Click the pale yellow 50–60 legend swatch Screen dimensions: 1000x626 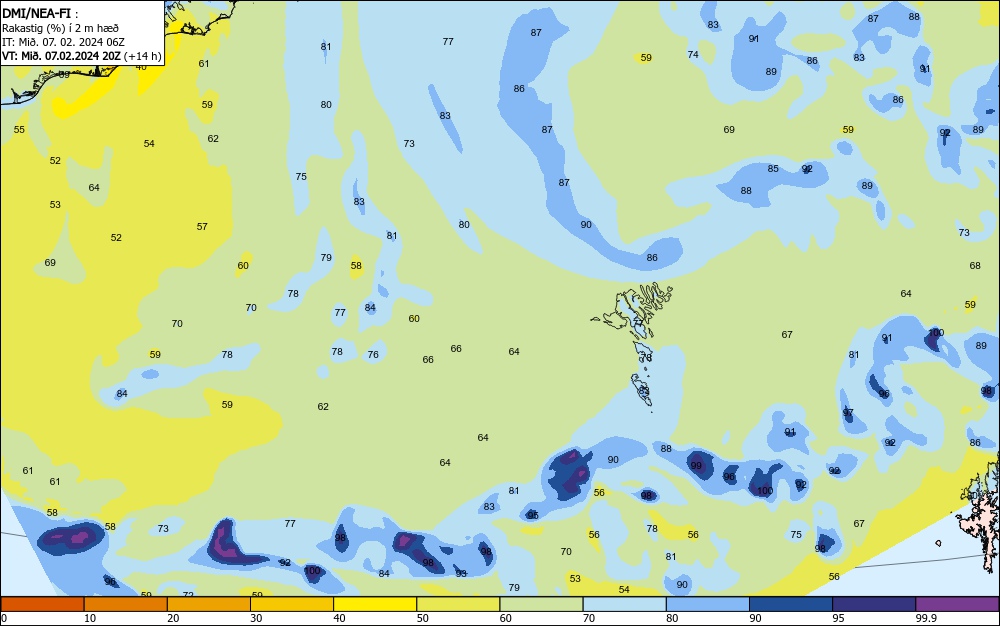[458, 604]
